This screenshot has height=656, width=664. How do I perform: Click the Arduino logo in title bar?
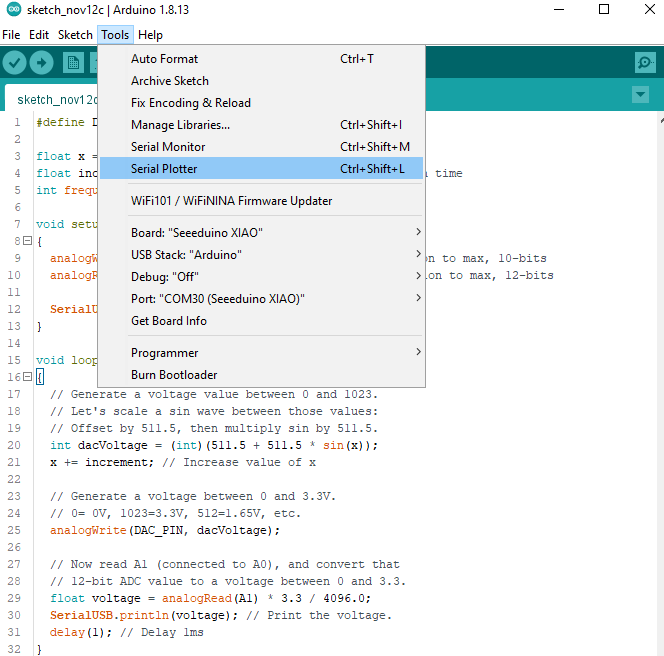coord(12,10)
